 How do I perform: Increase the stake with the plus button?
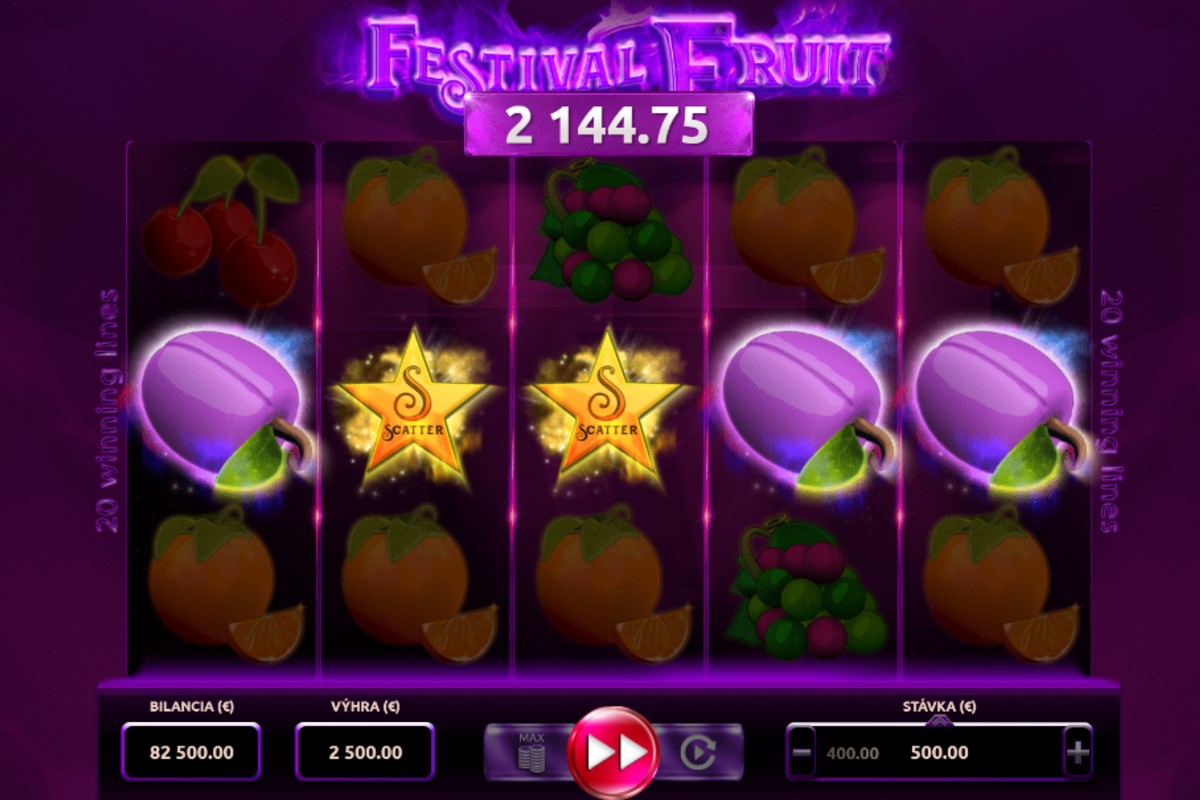pyautogui.click(x=1077, y=753)
